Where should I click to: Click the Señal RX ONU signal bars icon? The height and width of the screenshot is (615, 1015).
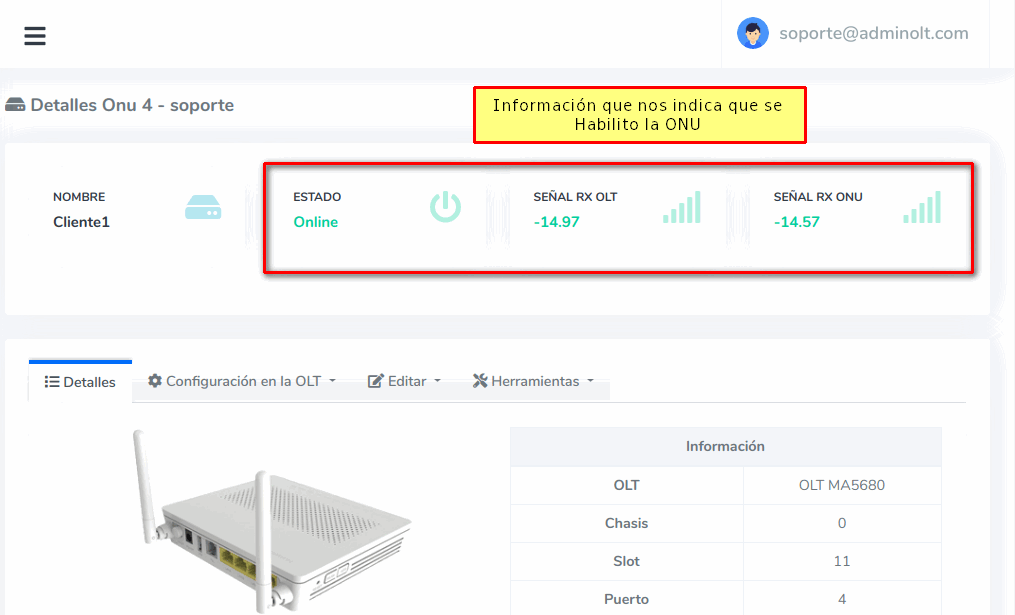click(922, 207)
